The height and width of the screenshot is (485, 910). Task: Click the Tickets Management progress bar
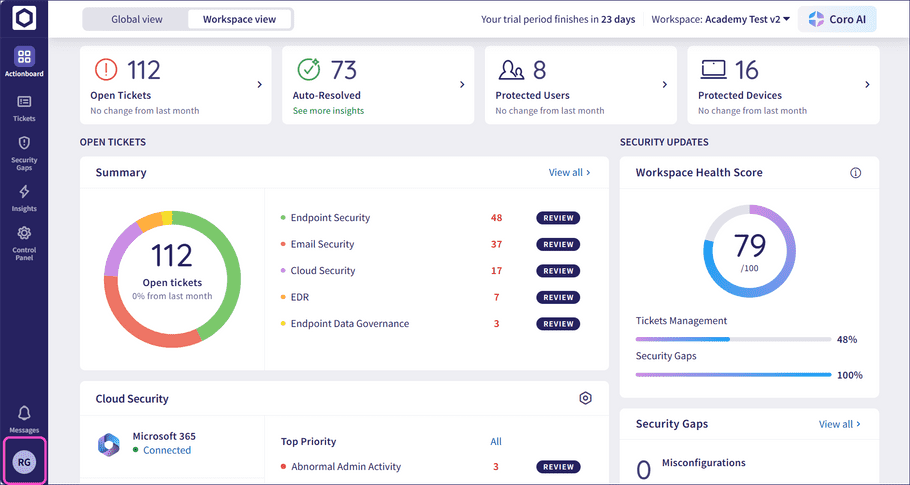[733, 339]
